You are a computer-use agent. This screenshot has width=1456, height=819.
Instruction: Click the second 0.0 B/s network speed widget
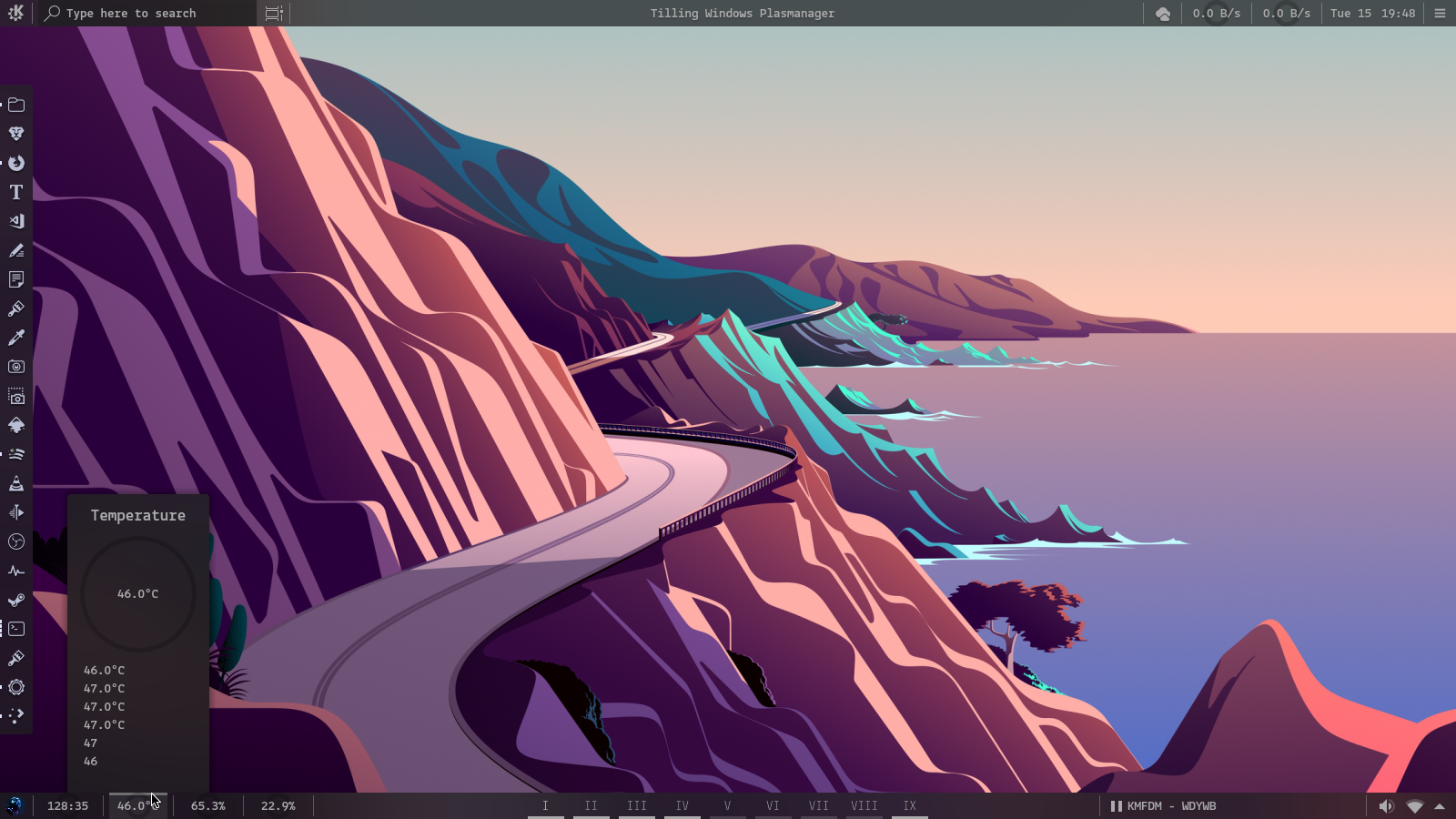[x=1287, y=14]
